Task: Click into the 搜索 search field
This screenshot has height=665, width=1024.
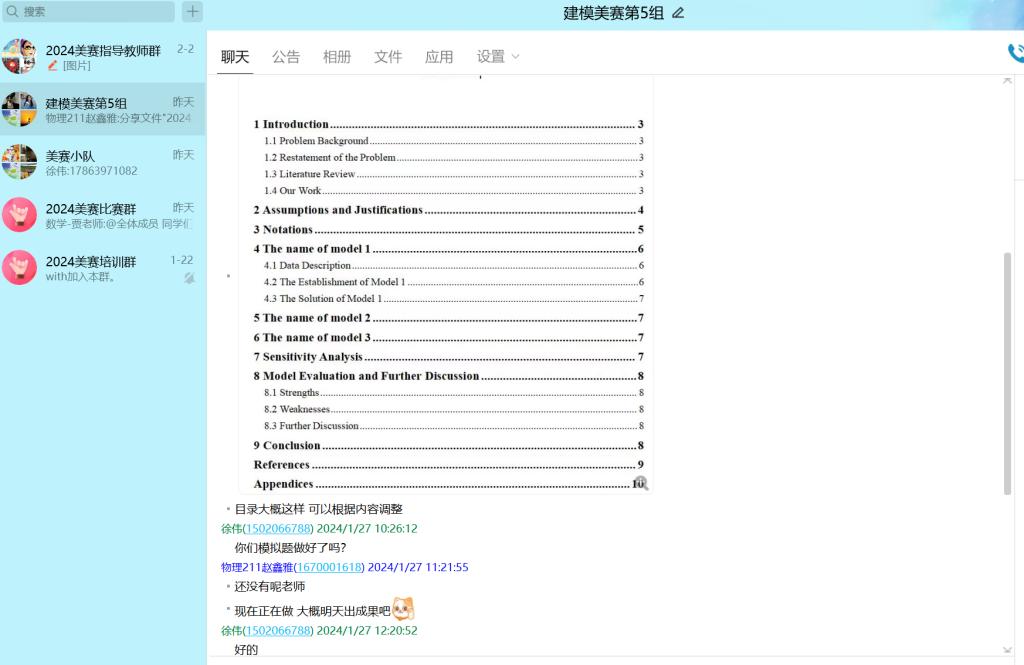Action: pos(95,12)
